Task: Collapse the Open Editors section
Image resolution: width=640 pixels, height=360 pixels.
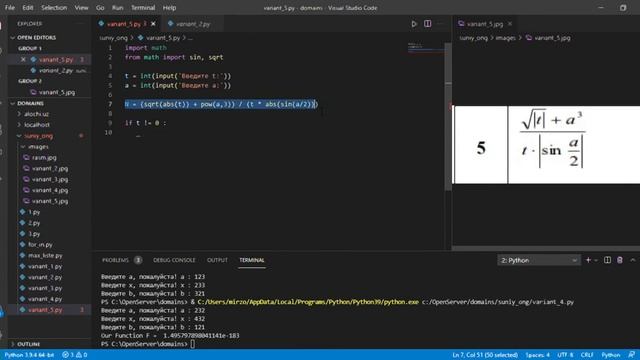Action: (x=36, y=38)
